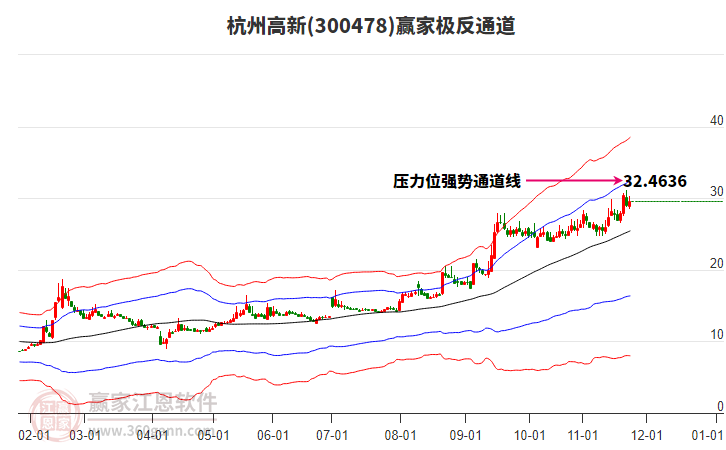Click the chart title 杭州高新(300478)赢家极反通道
The image size is (726, 450).
click(x=371, y=26)
